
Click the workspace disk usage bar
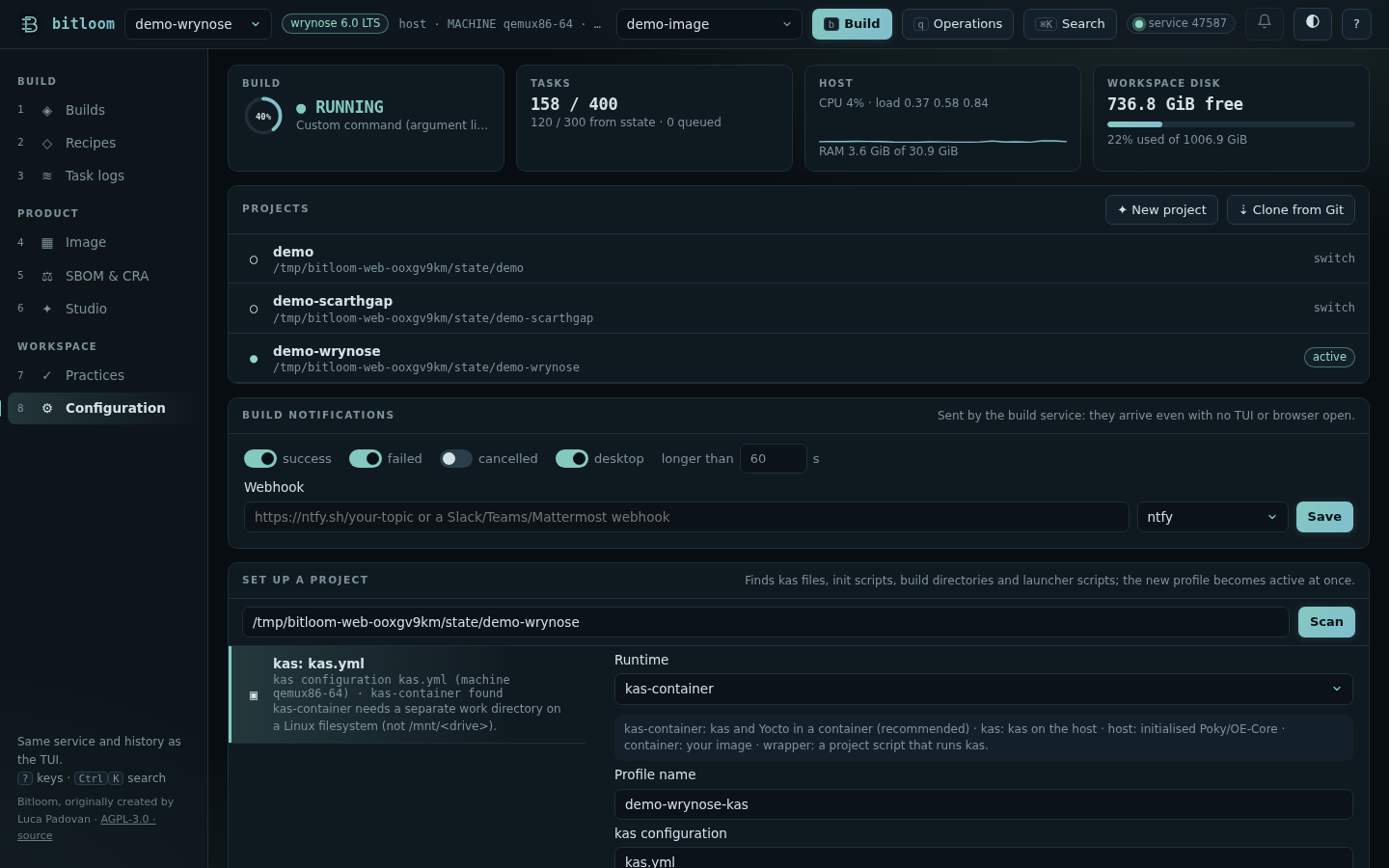pyautogui.click(x=1231, y=124)
